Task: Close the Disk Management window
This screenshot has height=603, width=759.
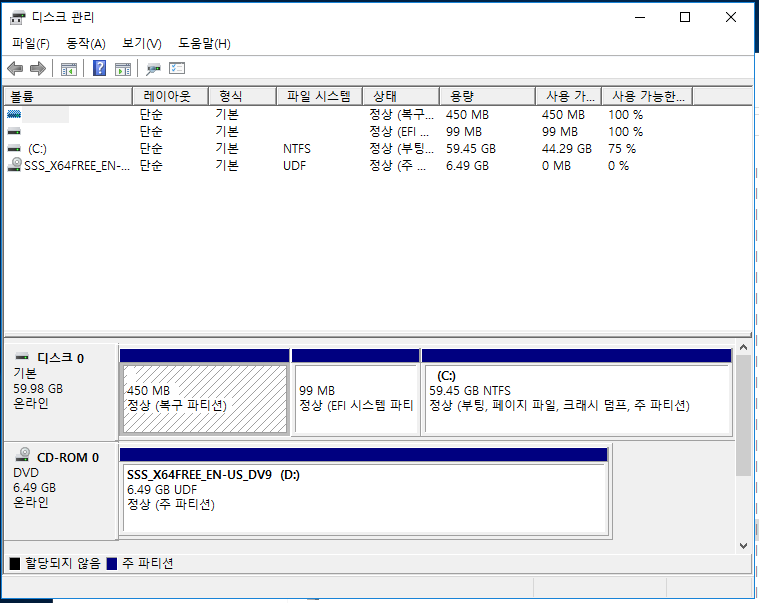Action: pyautogui.click(x=731, y=17)
